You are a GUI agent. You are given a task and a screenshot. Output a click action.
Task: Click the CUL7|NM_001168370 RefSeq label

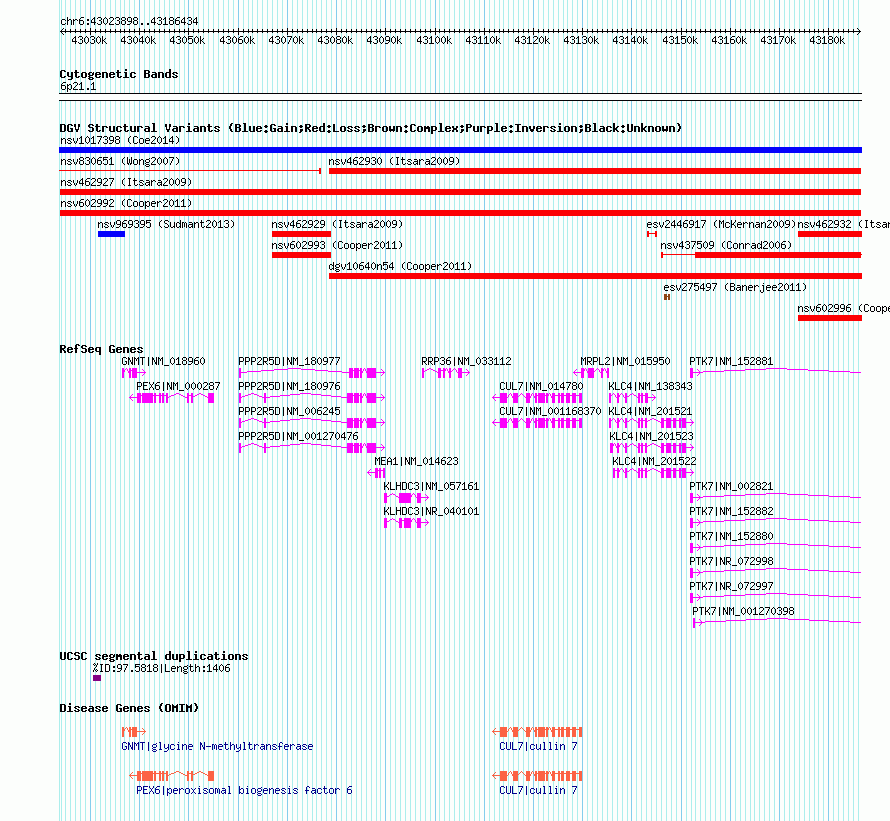[x=550, y=411]
